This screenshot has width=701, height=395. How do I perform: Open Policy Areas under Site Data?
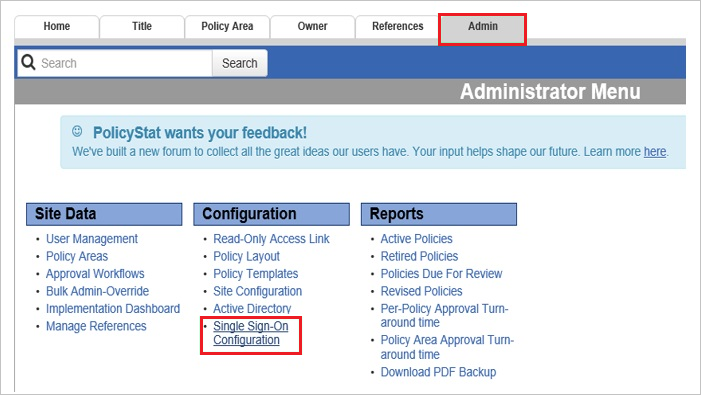77,256
